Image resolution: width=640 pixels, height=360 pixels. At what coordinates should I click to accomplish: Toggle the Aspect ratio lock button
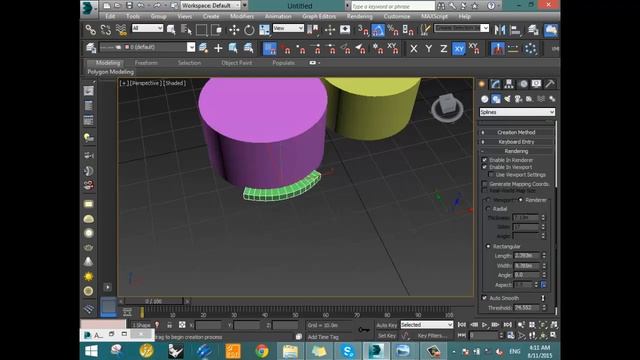543,285
